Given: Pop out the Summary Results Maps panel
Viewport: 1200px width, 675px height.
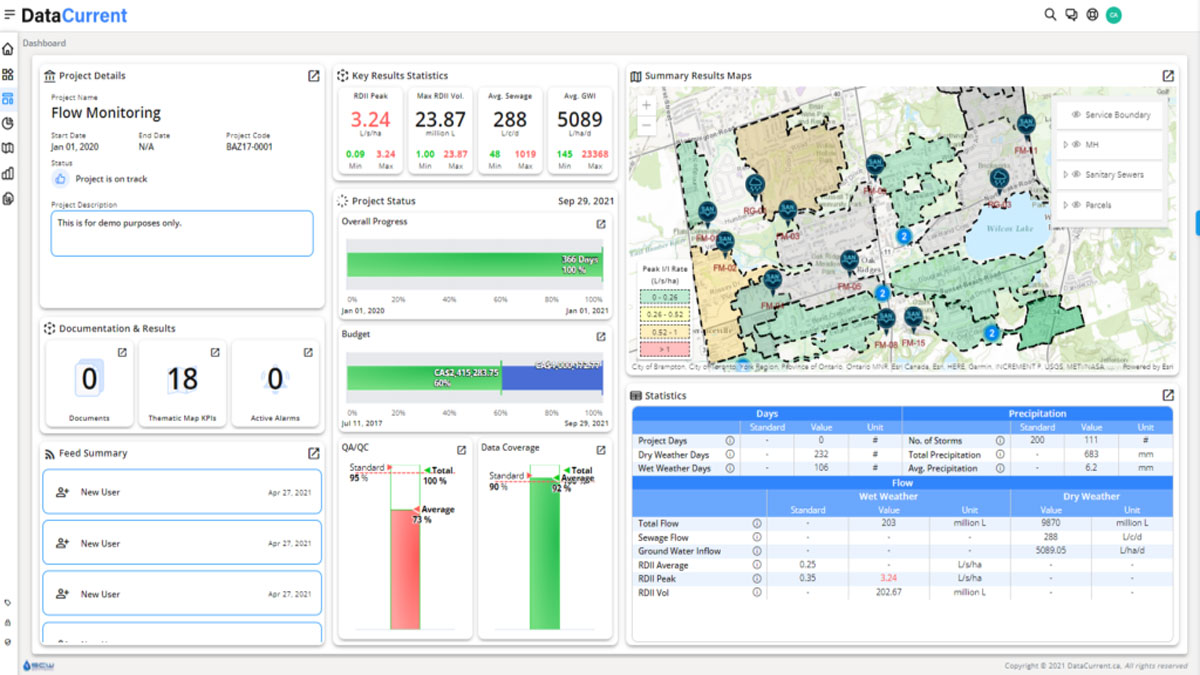Looking at the screenshot, I should click(1167, 76).
